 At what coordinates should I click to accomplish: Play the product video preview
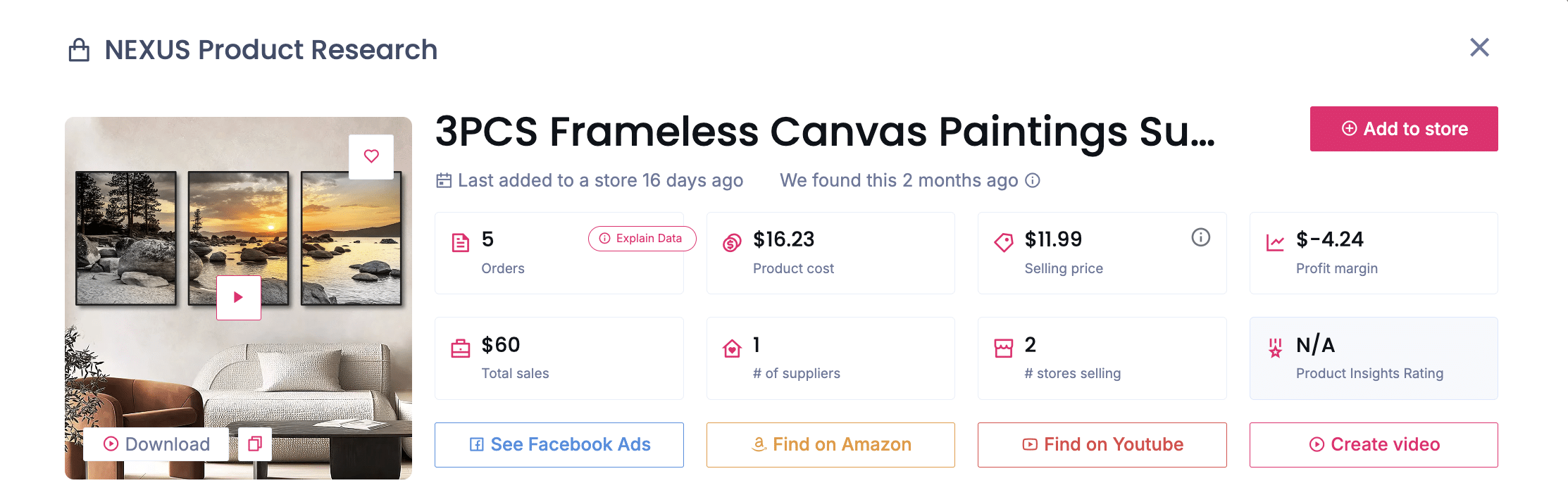239,297
